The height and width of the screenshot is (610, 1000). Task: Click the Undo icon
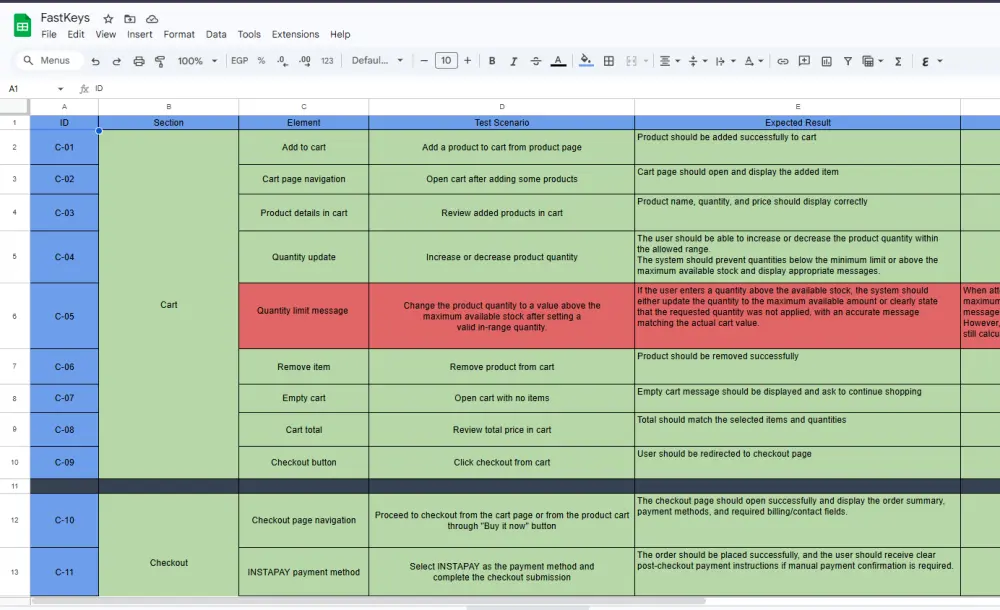(95, 61)
